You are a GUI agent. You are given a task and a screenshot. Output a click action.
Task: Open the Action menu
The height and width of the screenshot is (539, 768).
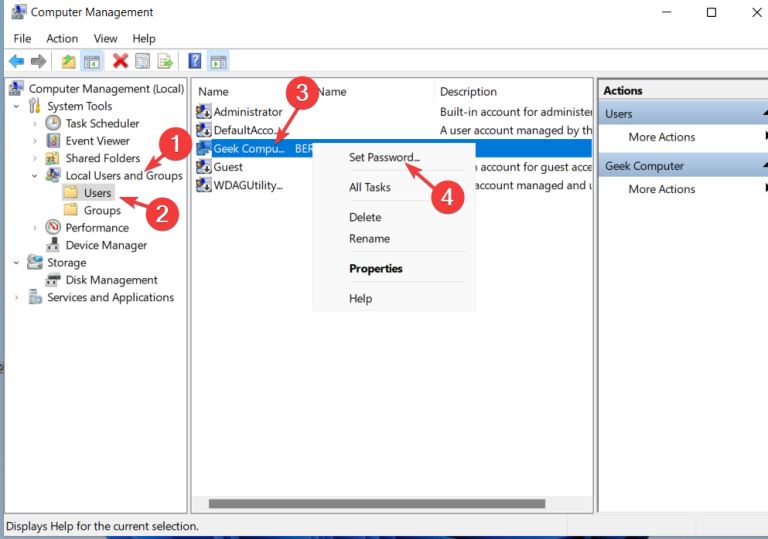62,38
